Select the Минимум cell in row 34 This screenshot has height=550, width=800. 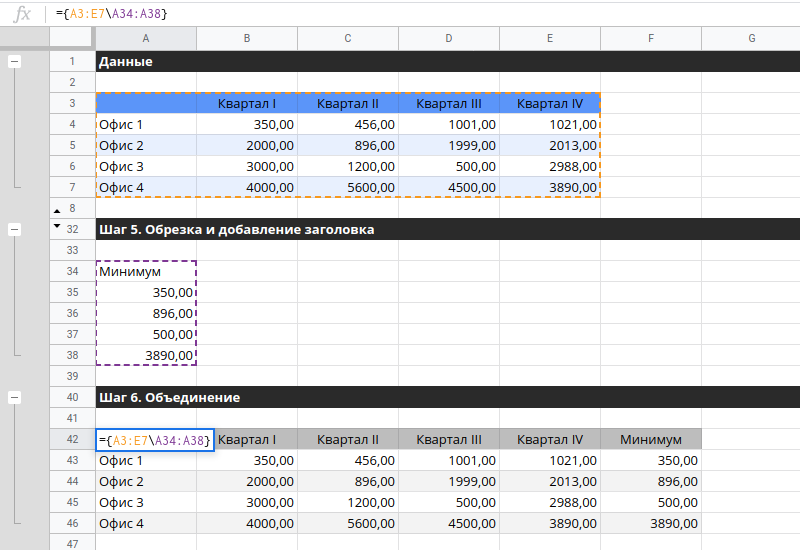pos(146,271)
